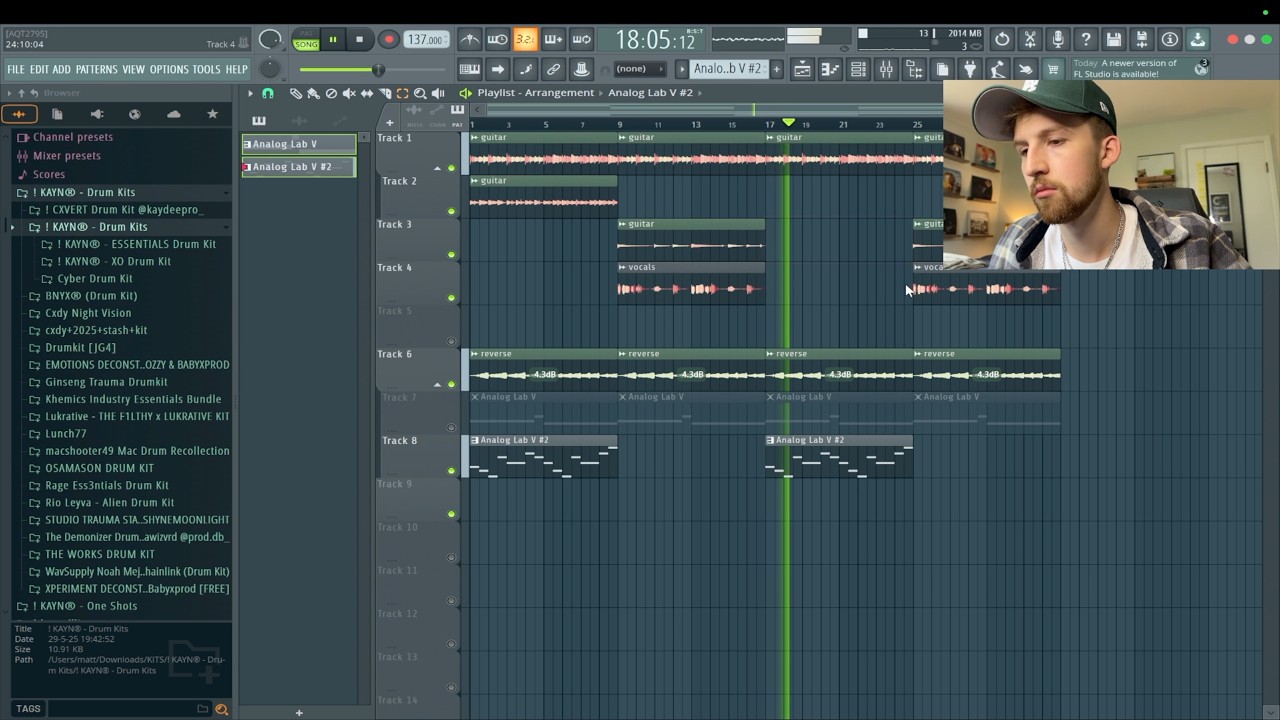Image resolution: width=1280 pixels, height=720 pixels.
Task: Arm the red record button
Action: pos(389,40)
